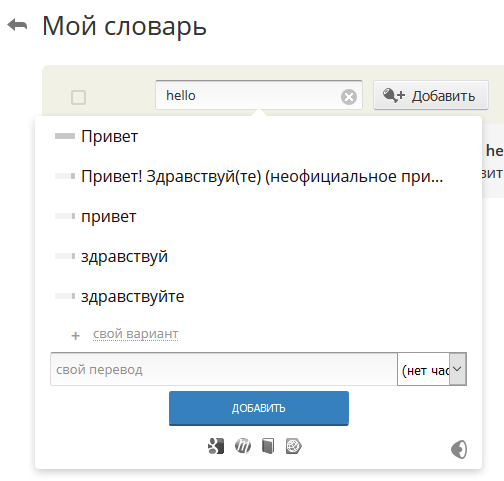Select translation здравствуй
Screen dimensions: 504x481
coord(124,257)
